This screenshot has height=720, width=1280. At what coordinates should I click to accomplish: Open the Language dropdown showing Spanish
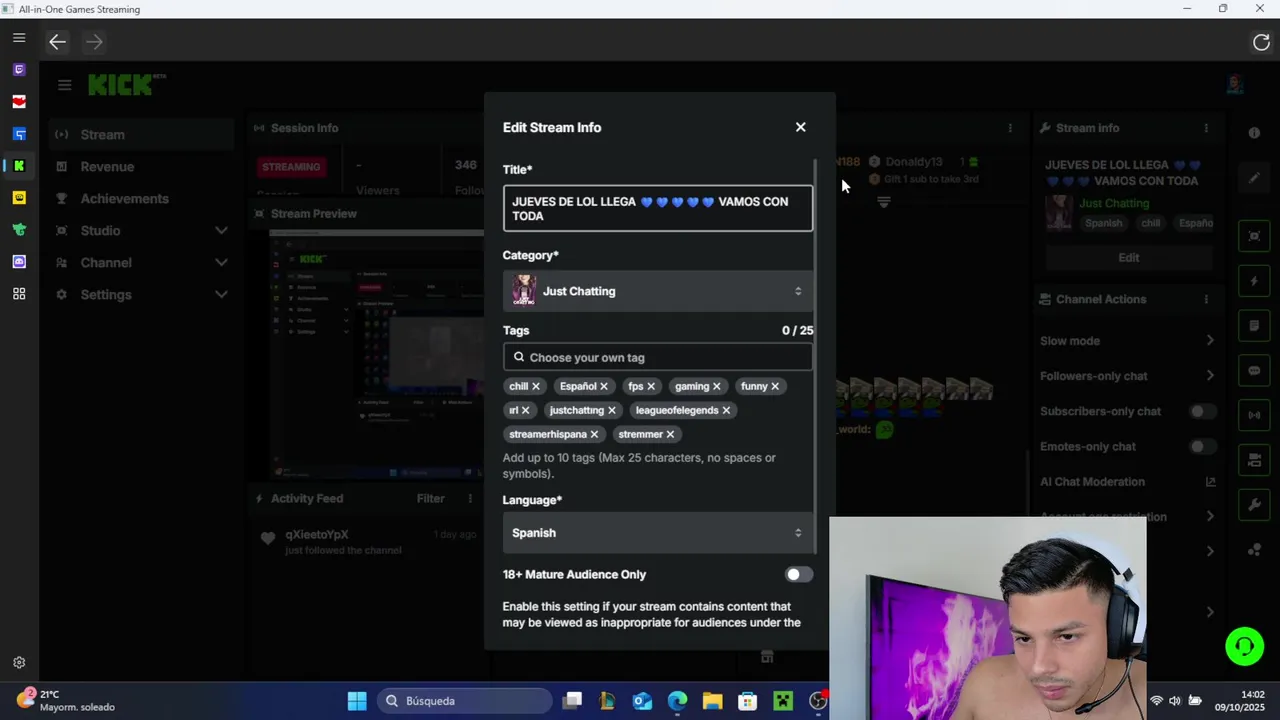pos(658,533)
